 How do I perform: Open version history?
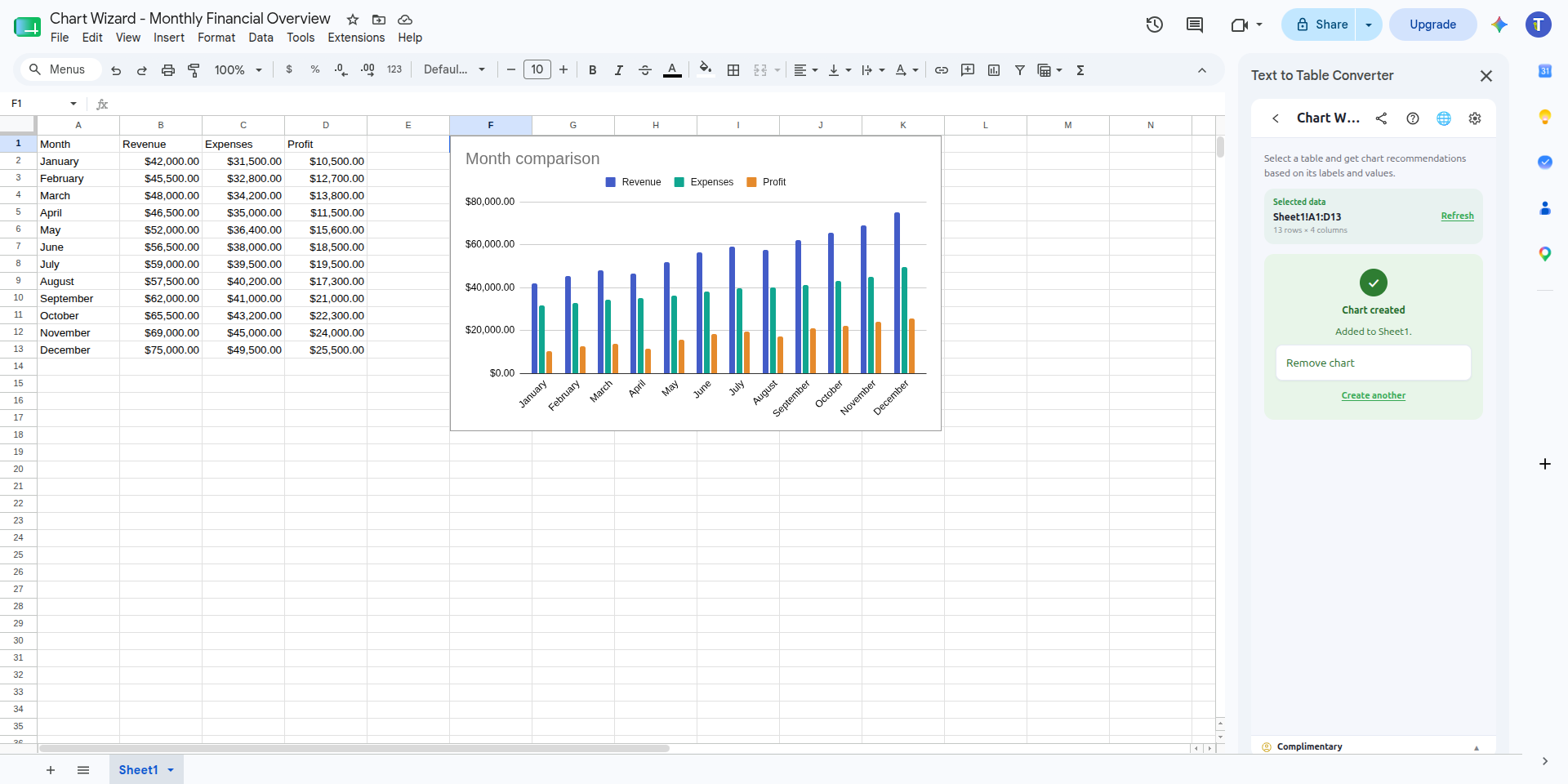point(1155,24)
